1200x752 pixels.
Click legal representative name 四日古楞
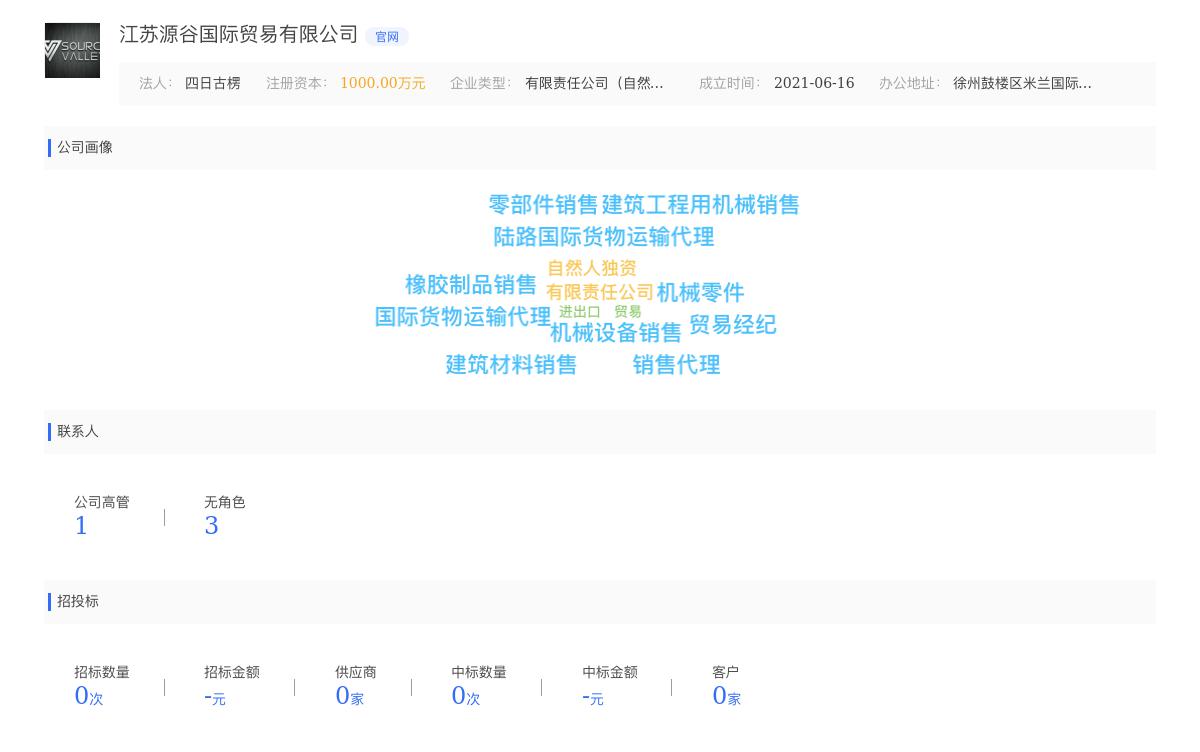point(213,83)
